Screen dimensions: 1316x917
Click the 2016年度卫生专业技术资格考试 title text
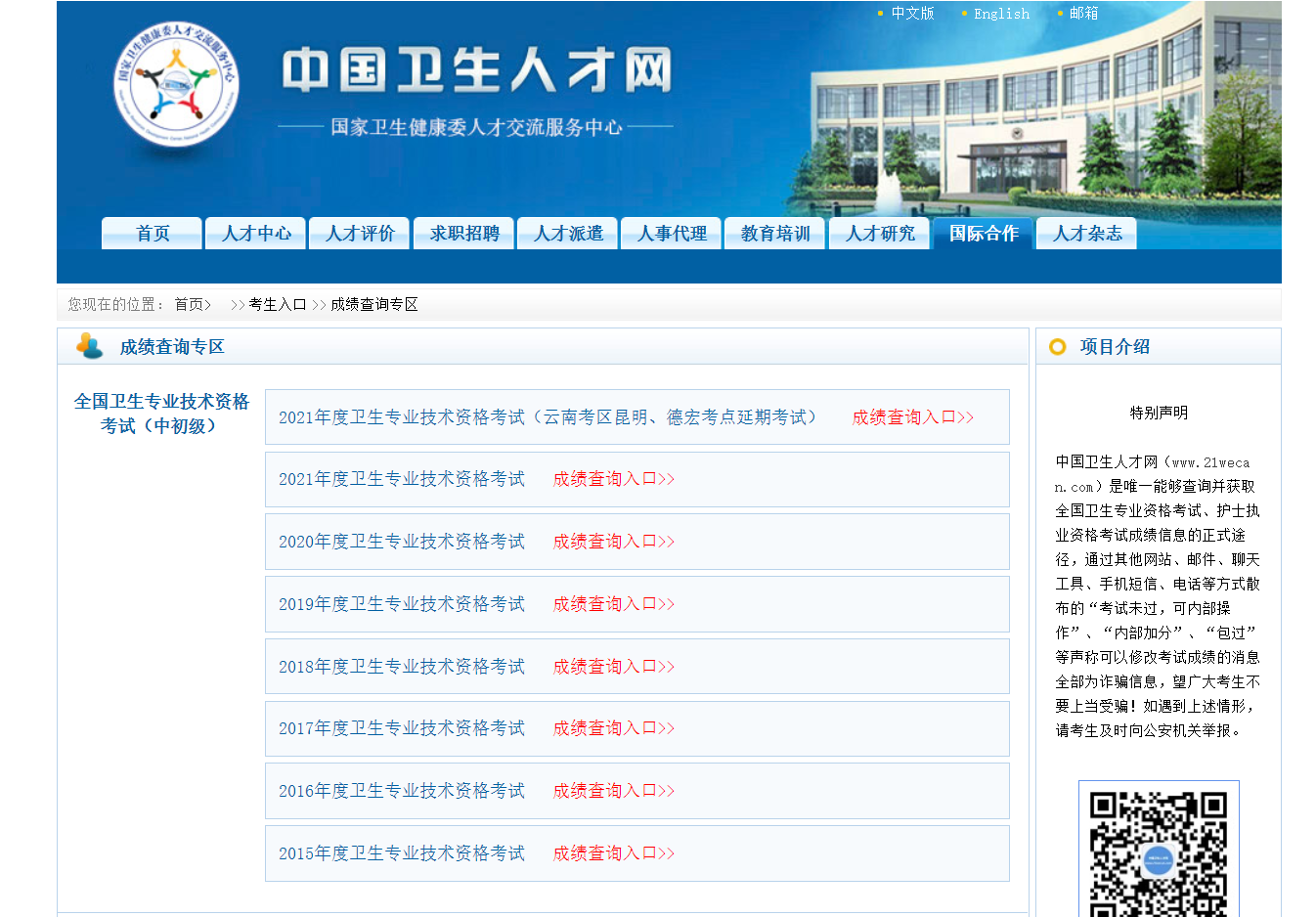pos(402,791)
